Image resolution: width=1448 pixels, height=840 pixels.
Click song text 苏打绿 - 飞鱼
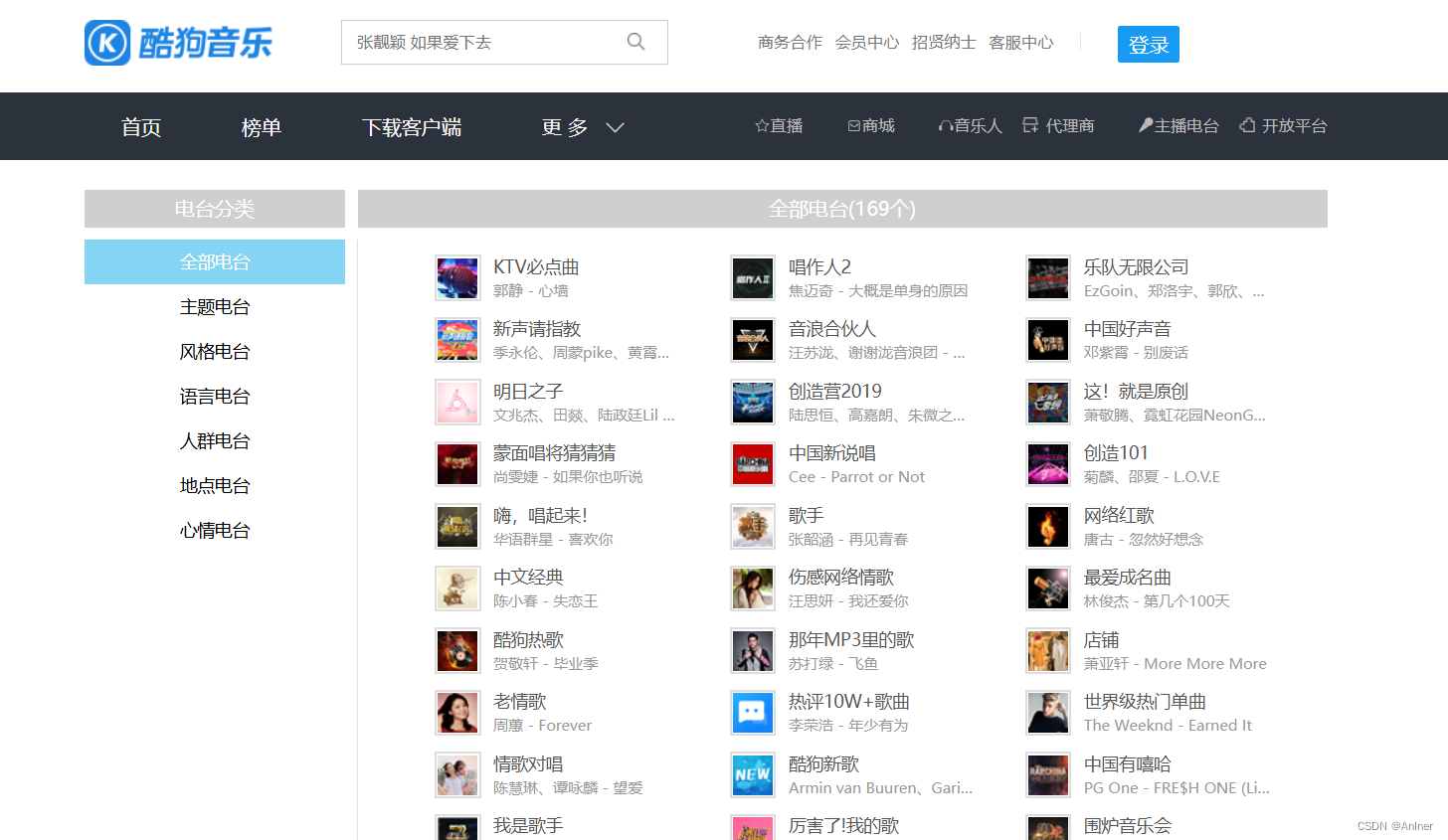(x=833, y=663)
